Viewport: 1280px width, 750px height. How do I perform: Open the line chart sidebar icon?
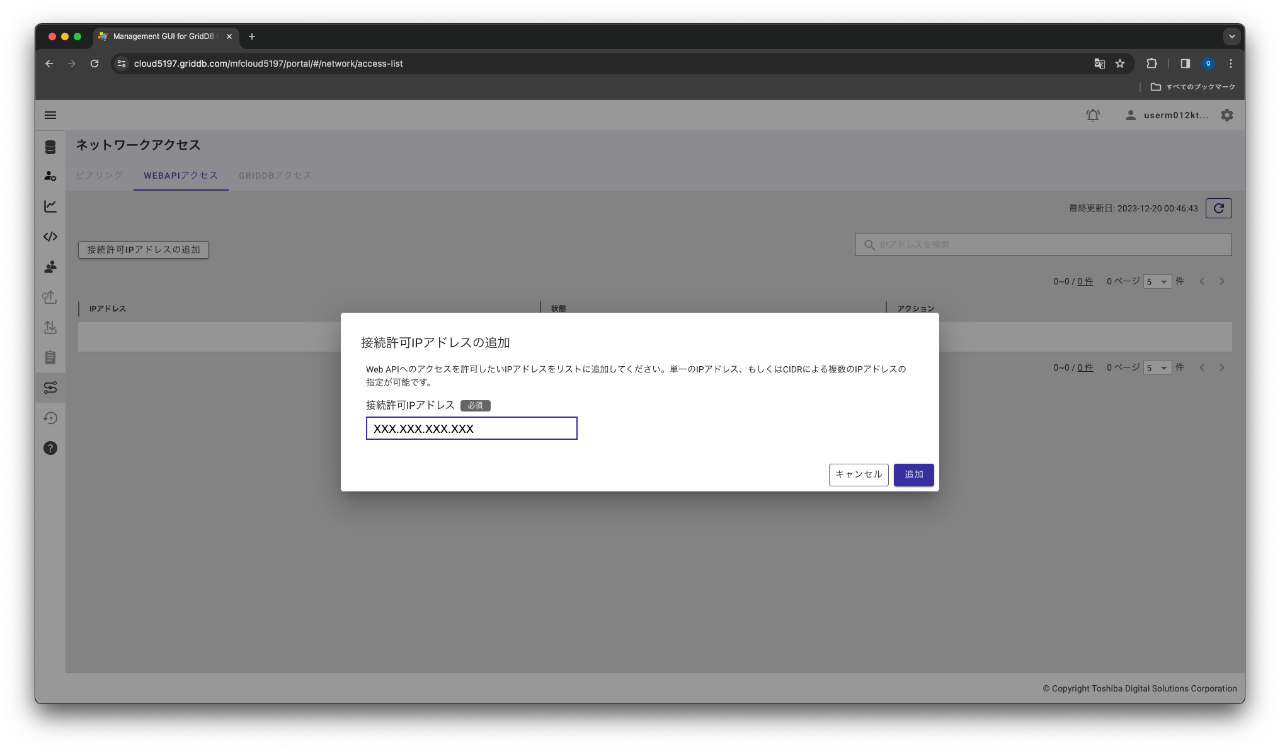(x=50, y=206)
